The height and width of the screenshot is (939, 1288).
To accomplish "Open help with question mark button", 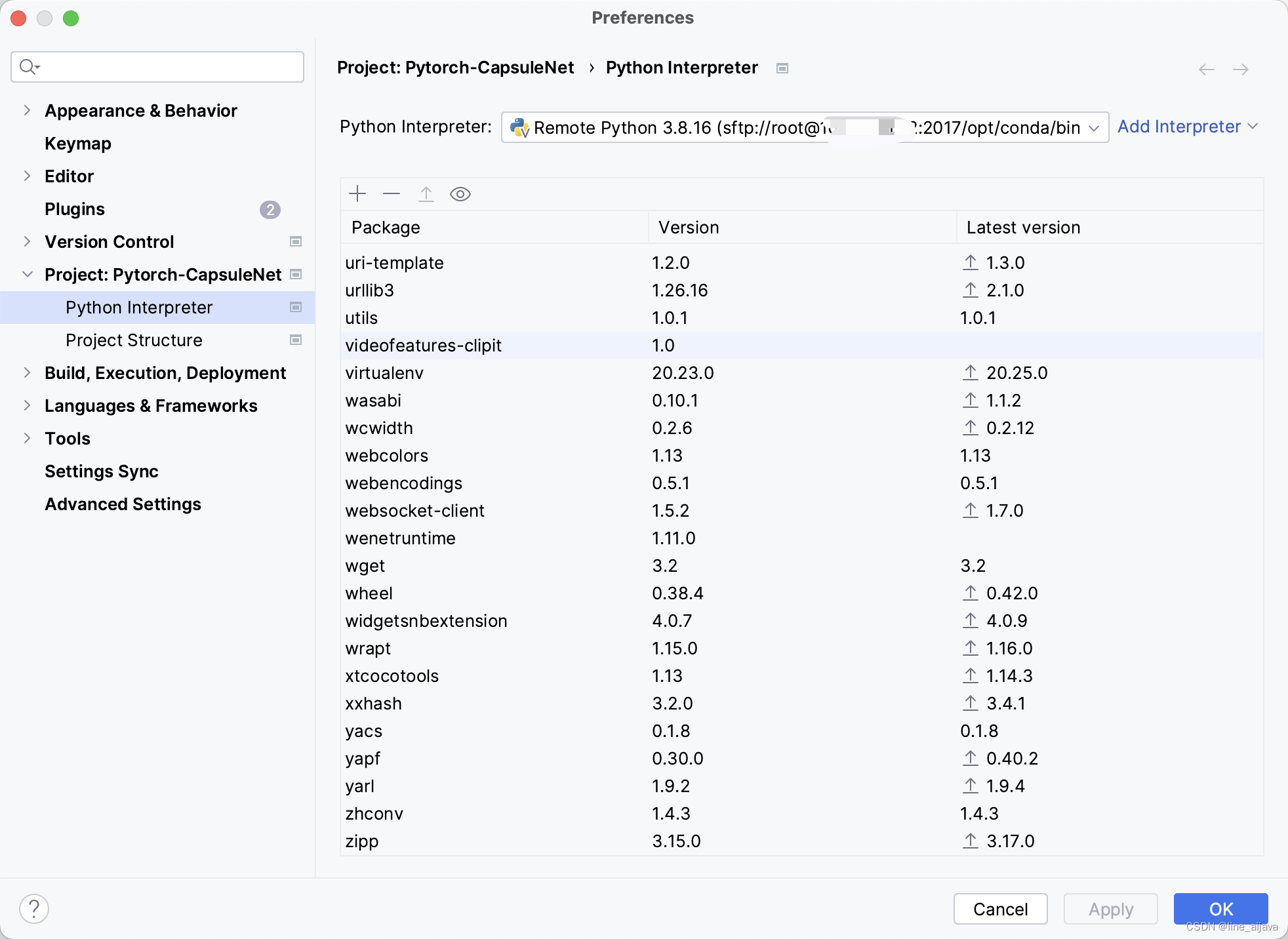I will click(x=34, y=909).
